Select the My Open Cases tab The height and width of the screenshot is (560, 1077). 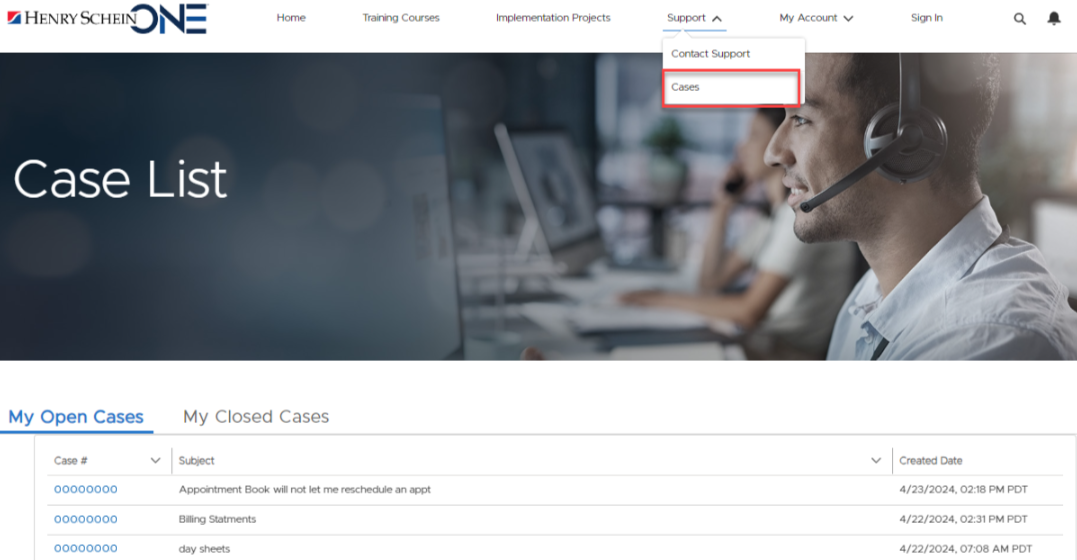coord(76,417)
